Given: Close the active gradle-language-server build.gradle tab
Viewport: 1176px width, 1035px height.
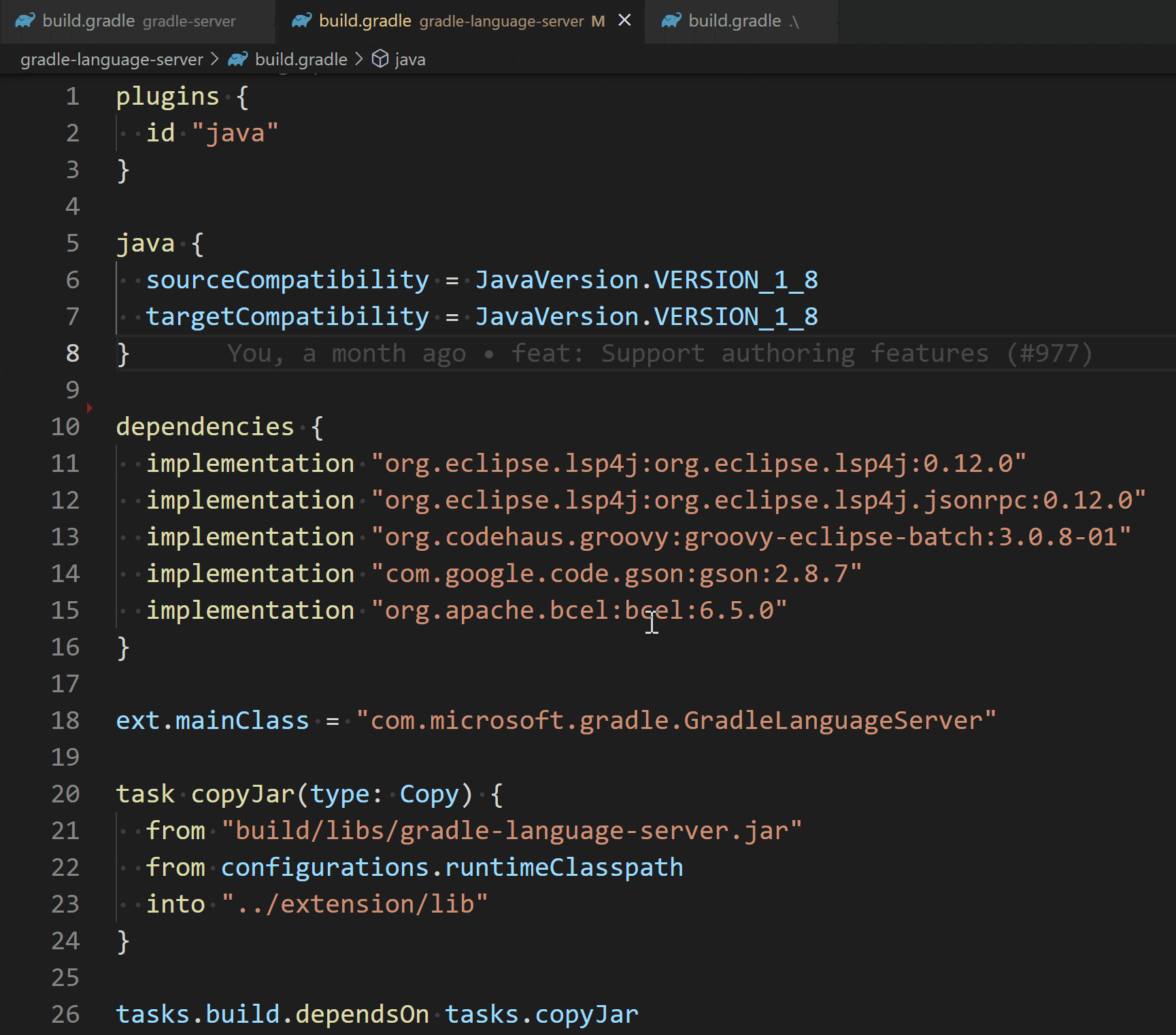Looking at the screenshot, I should 624,20.
